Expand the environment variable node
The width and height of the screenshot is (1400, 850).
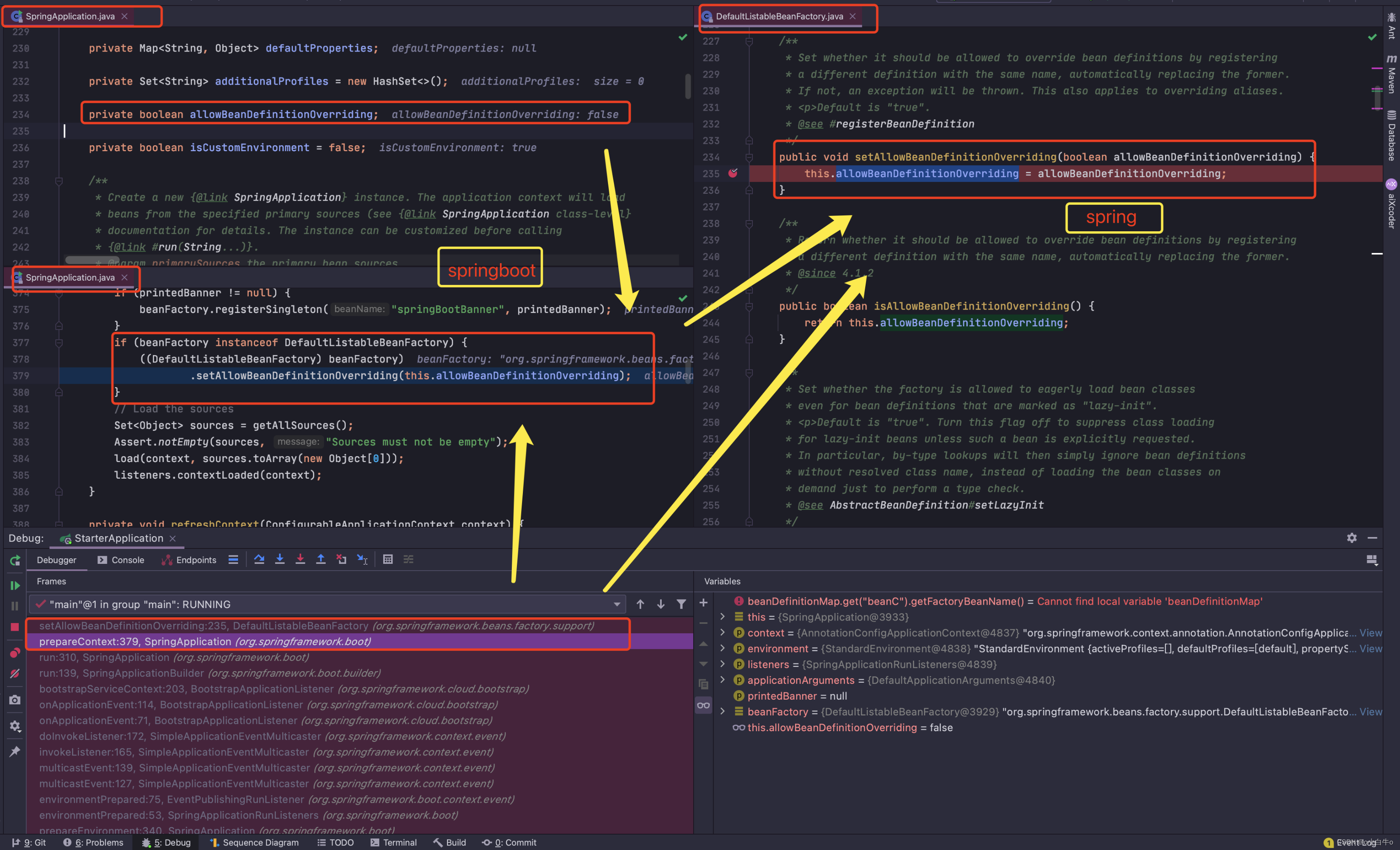pos(722,648)
